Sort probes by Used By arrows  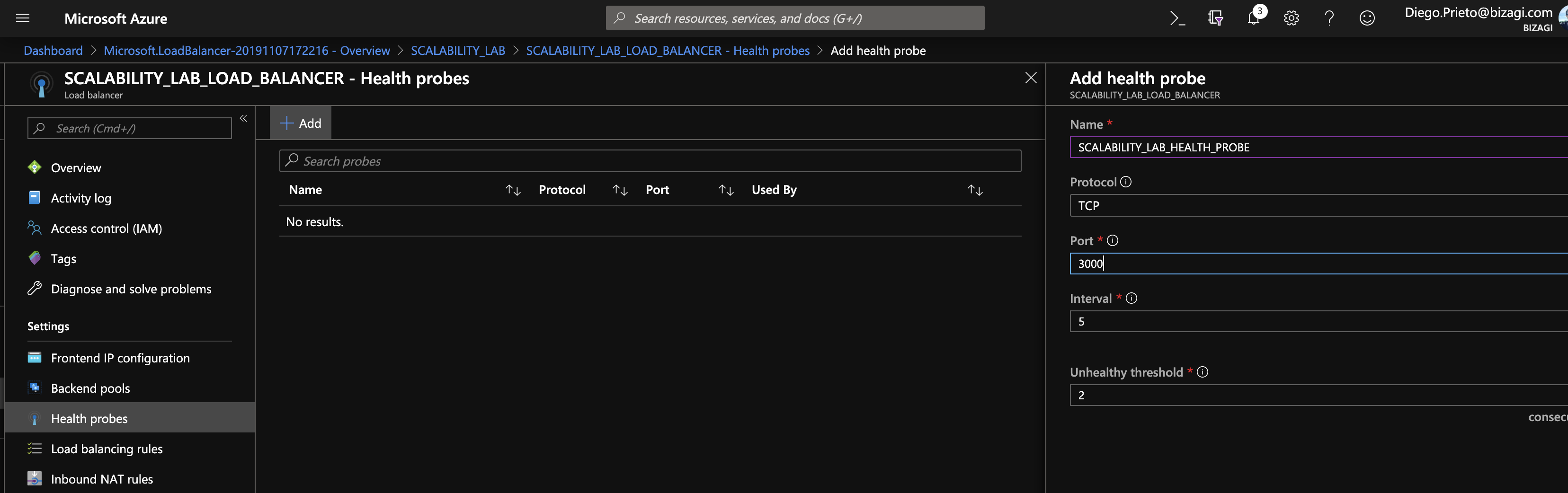point(975,190)
